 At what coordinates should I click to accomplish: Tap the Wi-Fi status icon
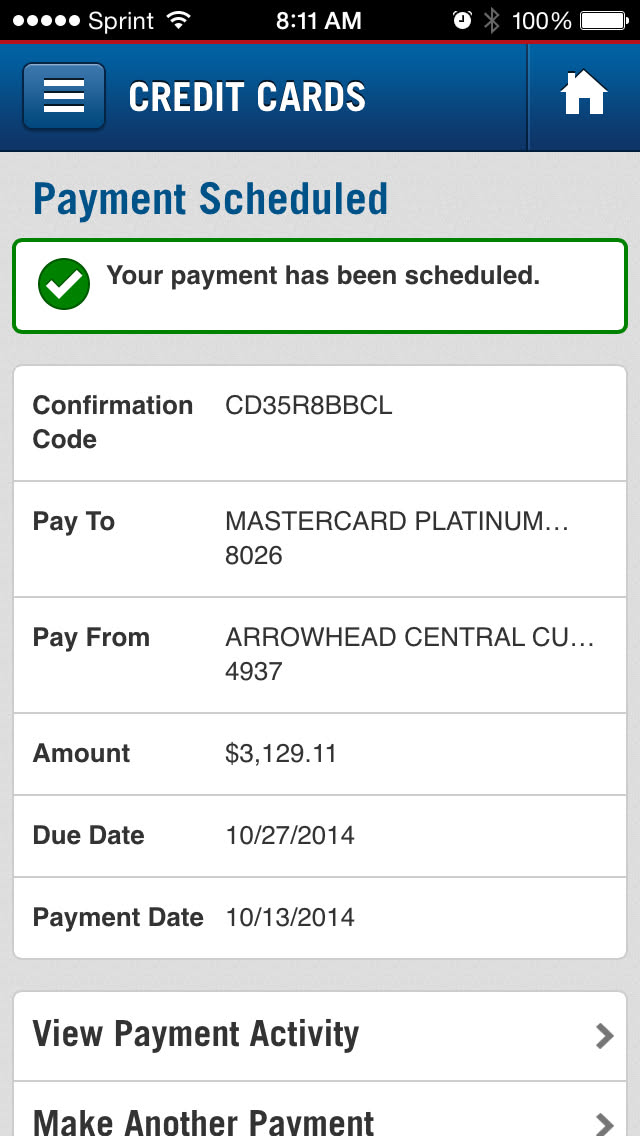(180, 20)
